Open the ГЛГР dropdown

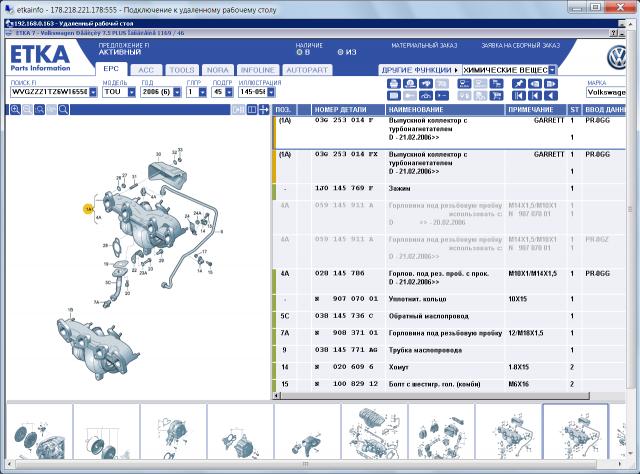pyautogui.click(x=202, y=92)
